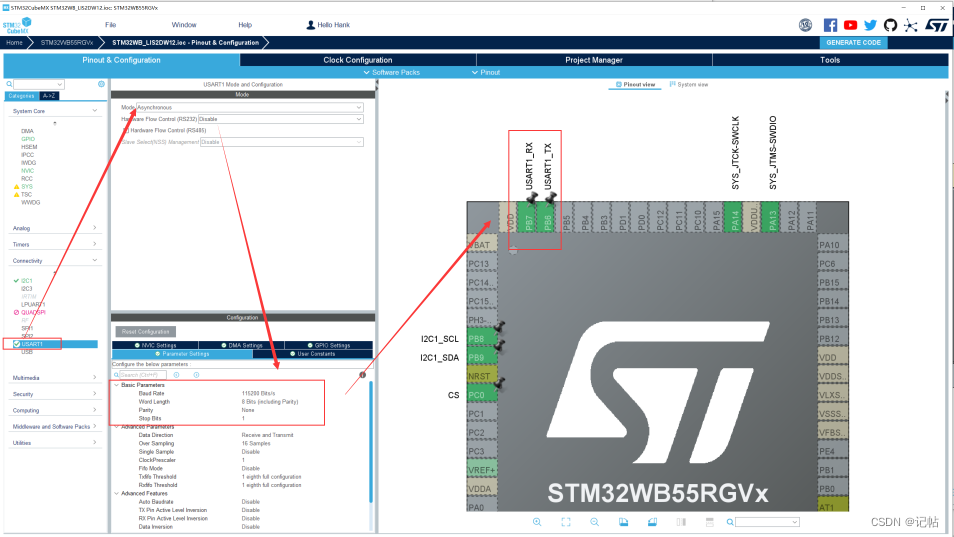This screenshot has width=954, height=537.
Task: Collapse the Basic Parameters section
Action: (x=117, y=385)
